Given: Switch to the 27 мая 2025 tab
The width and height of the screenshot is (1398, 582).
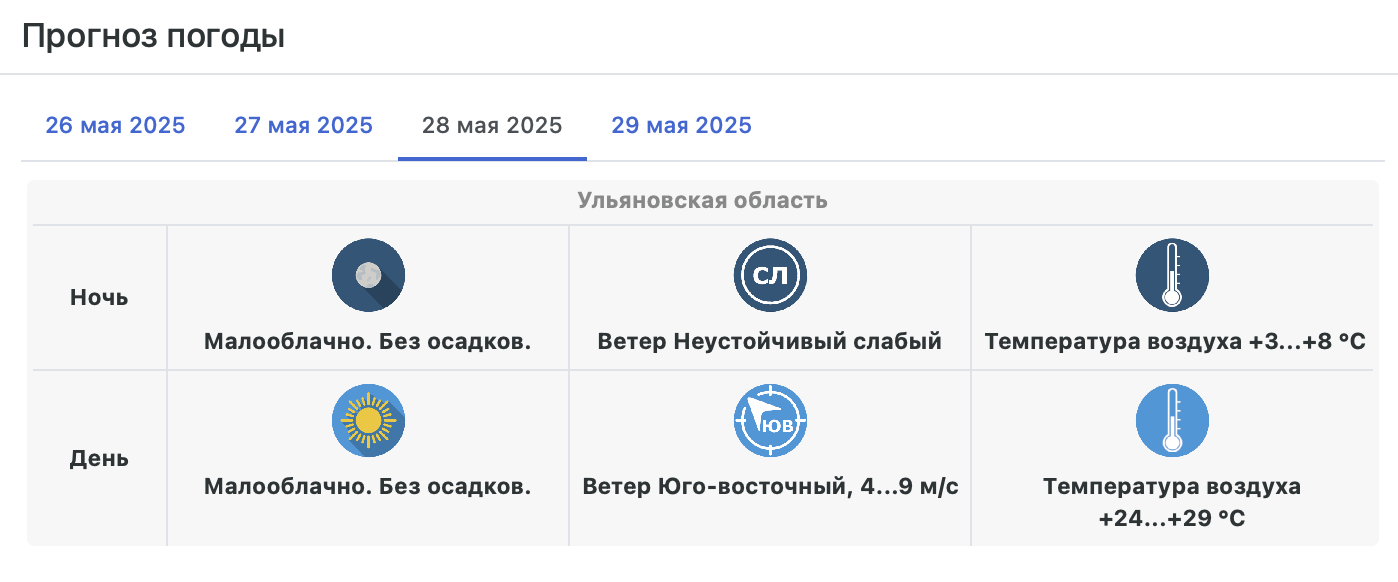Looking at the screenshot, I should pos(304,126).
